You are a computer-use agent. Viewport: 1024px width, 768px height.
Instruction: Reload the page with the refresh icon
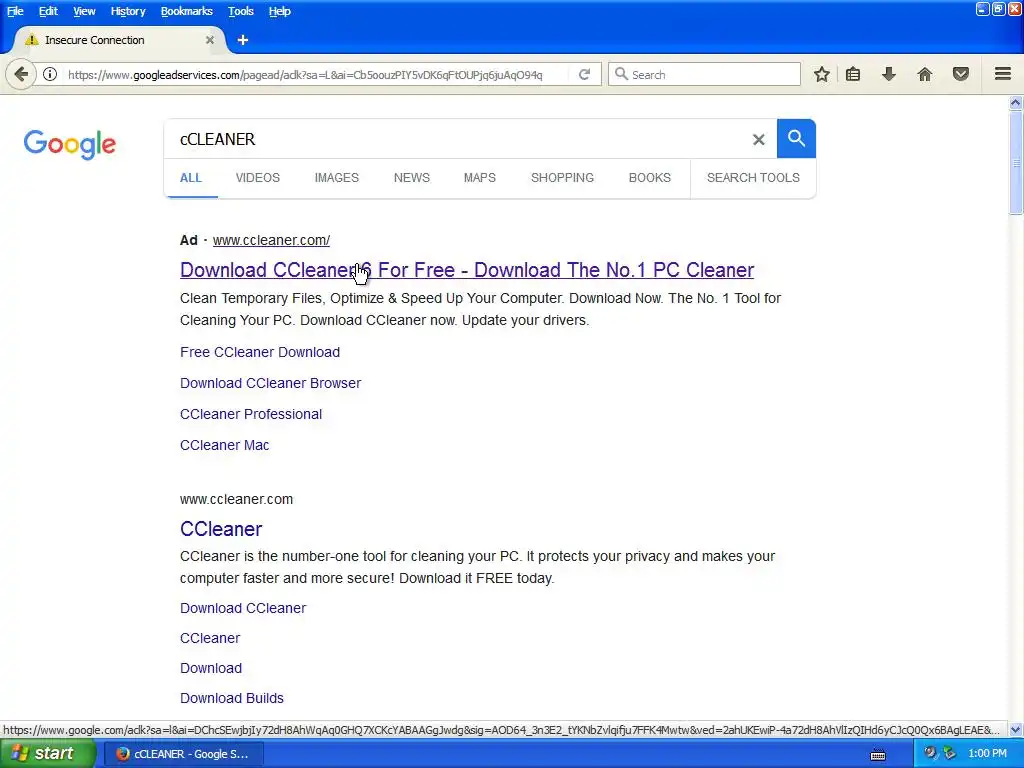(x=584, y=74)
